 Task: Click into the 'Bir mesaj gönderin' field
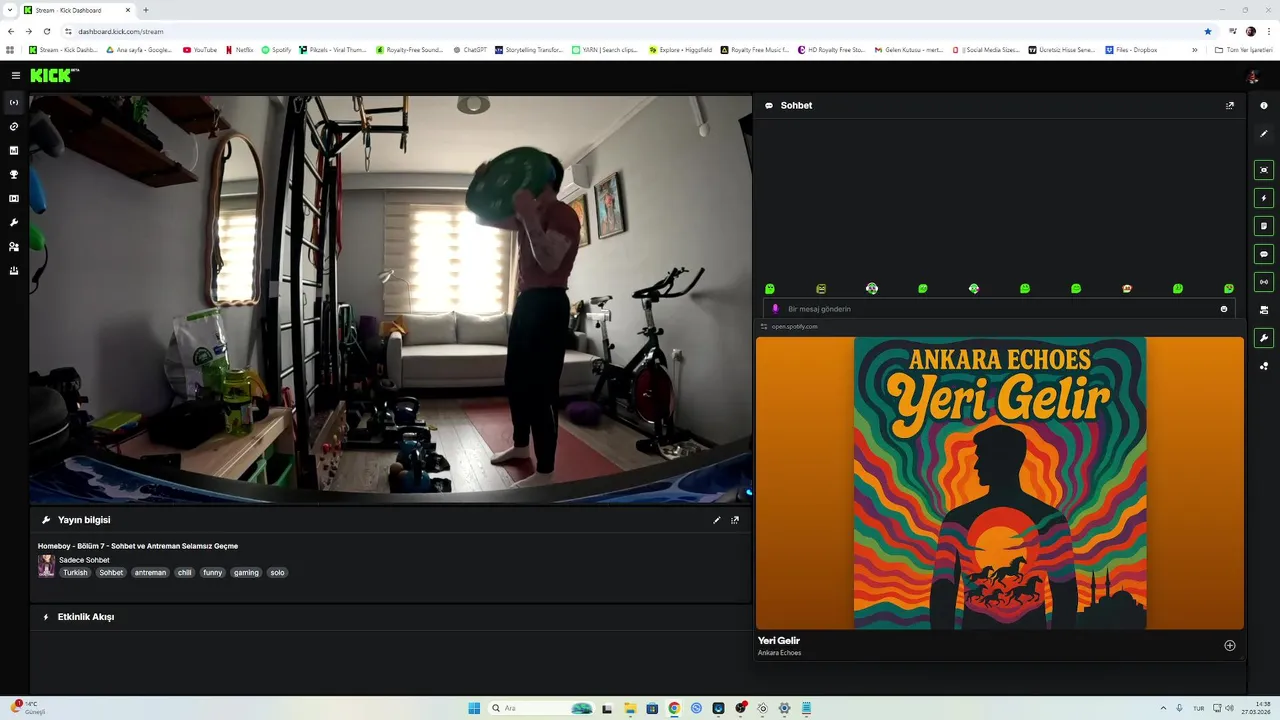[x=1000, y=309]
